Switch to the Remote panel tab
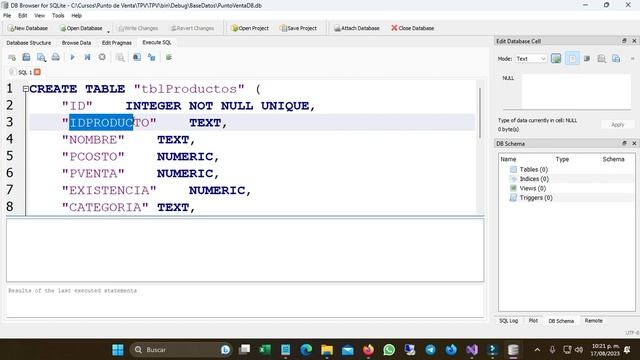Image resolution: width=640 pixels, height=360 pixels. click(x=593, y=321)
